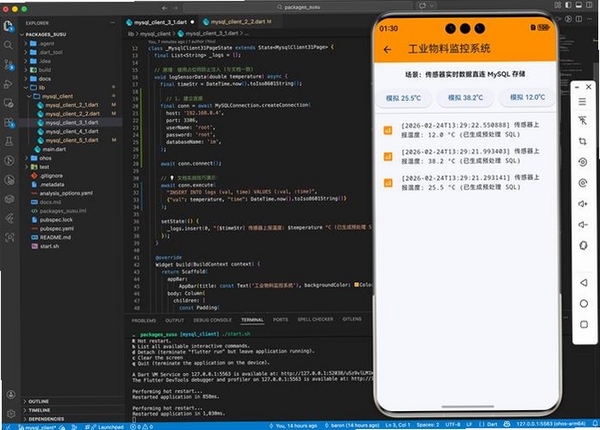This screenshot has width=600, height=430.
Task: Click Spaces: 2 in status bar
Action: pos(427,425)
